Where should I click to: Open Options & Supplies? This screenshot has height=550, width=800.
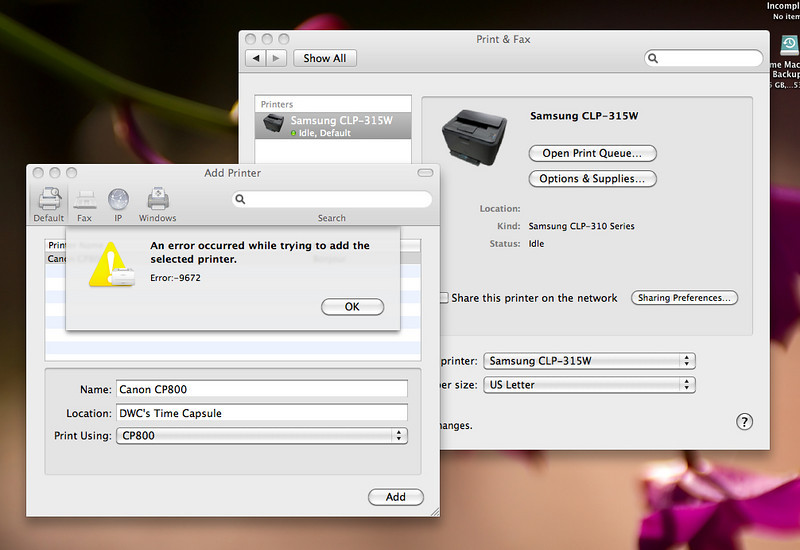(x=592, y=179)
